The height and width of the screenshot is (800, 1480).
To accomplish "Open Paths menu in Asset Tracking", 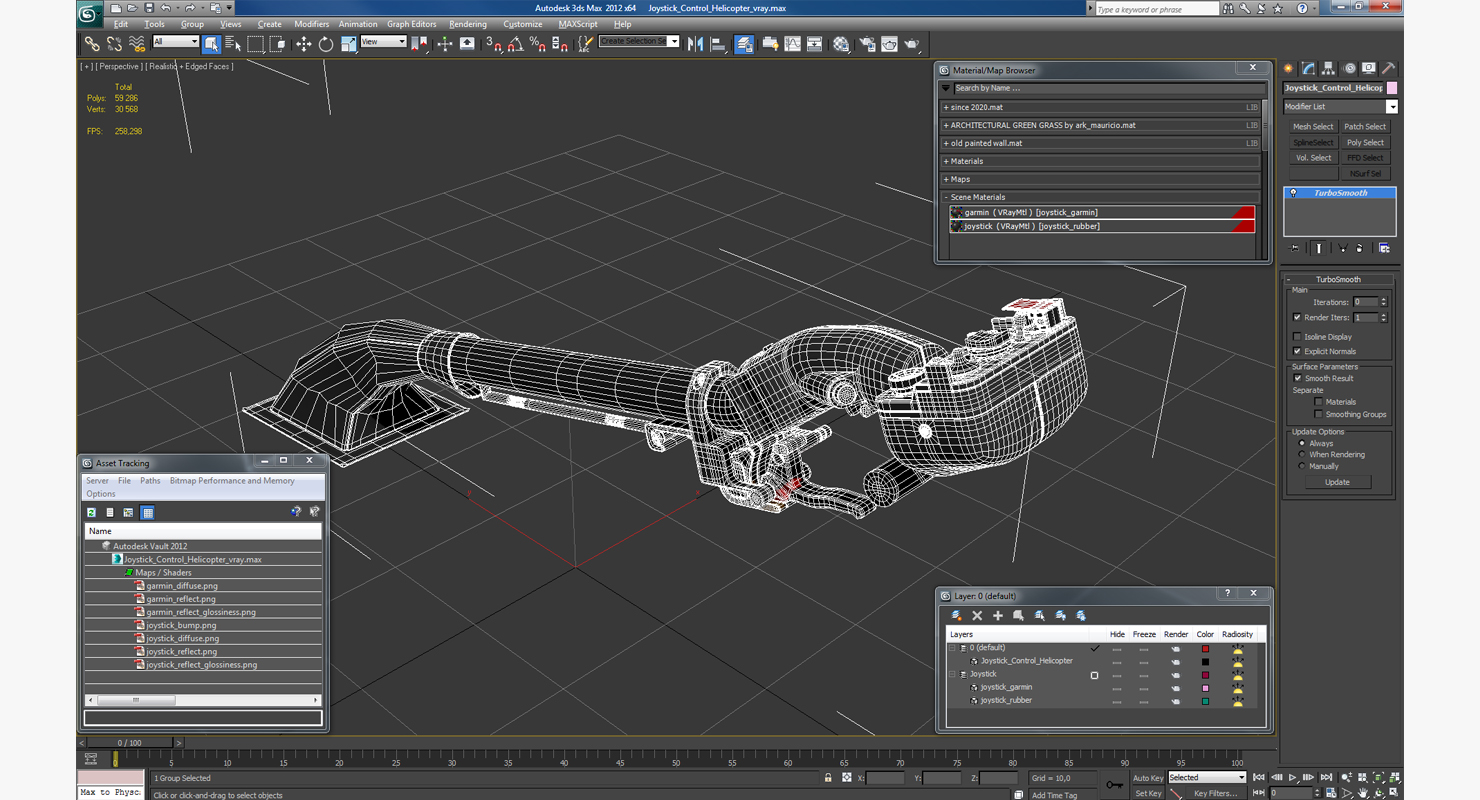I will point(150,481).
